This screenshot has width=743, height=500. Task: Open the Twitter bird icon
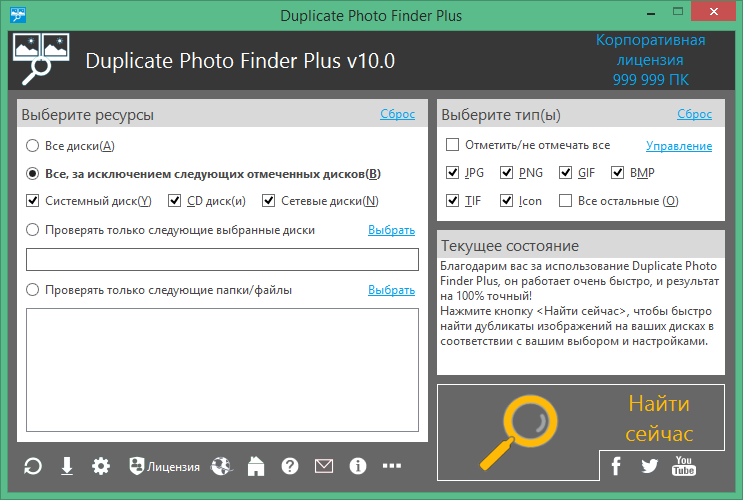pyautogui.click(x=649, y=466)
